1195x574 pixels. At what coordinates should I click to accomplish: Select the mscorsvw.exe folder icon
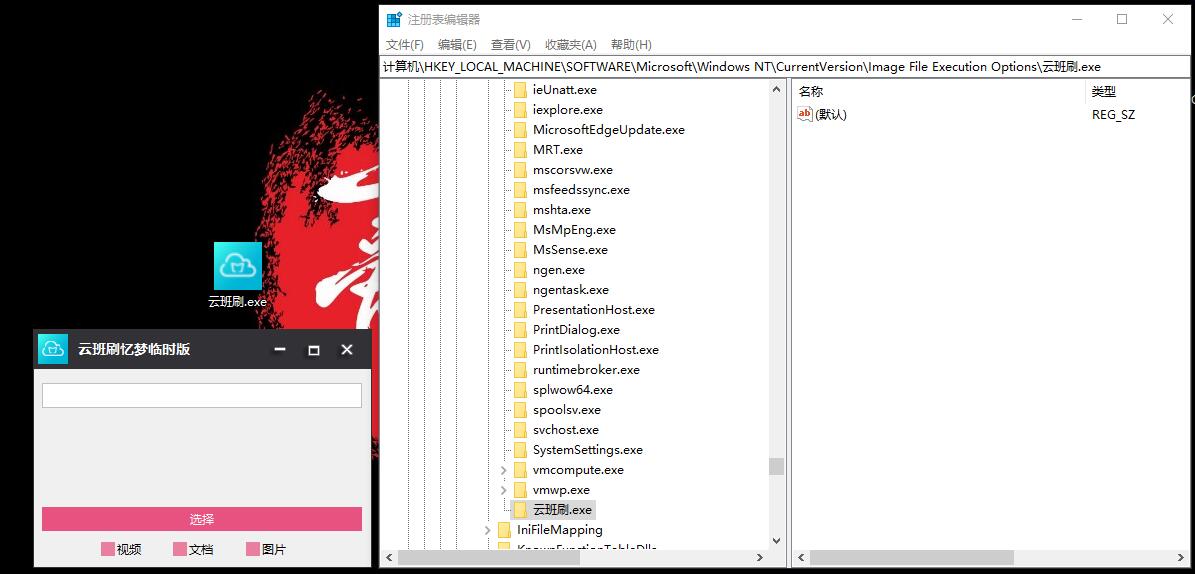[x=520, y=170]
